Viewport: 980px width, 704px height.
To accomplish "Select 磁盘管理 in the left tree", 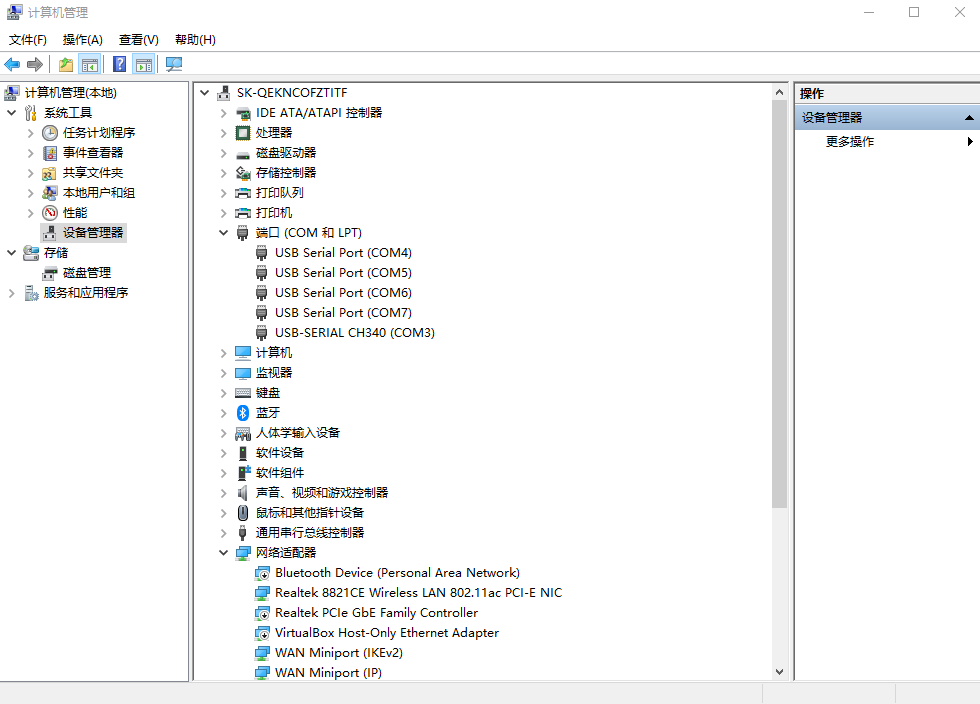I will (86, 273).
